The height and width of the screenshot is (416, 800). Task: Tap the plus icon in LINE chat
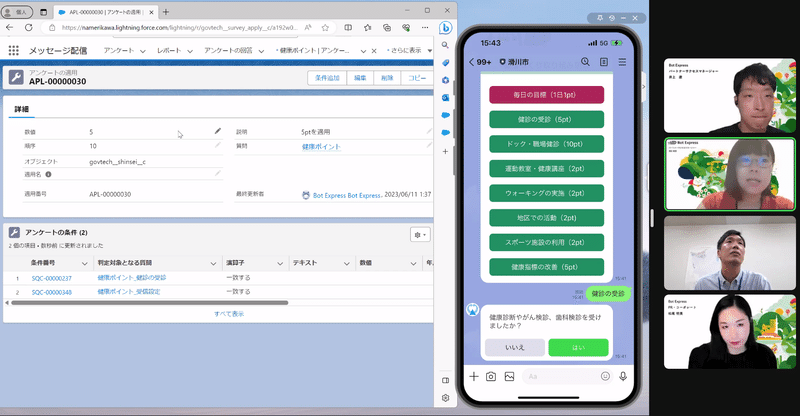point(473,376)
